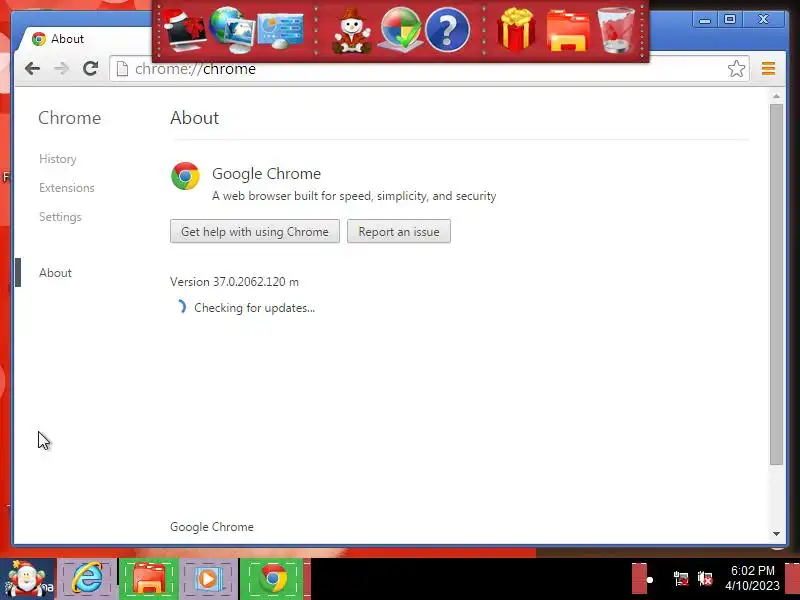Viewport: 800px width, 600px height.
Task: Click the Version 37.0.2062.120 m text
Action: pos(234,282)
